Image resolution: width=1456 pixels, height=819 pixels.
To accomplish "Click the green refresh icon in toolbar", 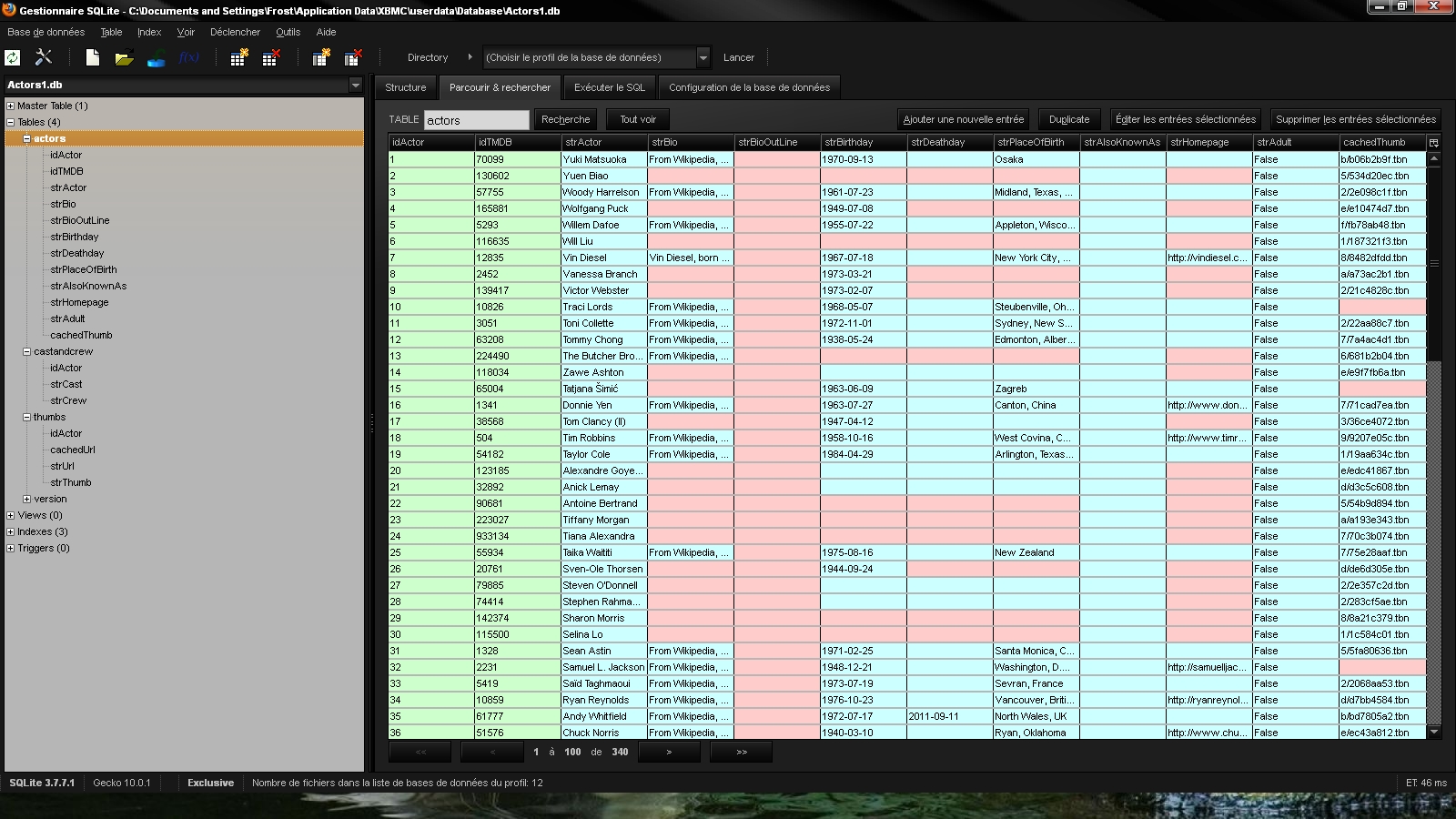I will click(13, 57).
